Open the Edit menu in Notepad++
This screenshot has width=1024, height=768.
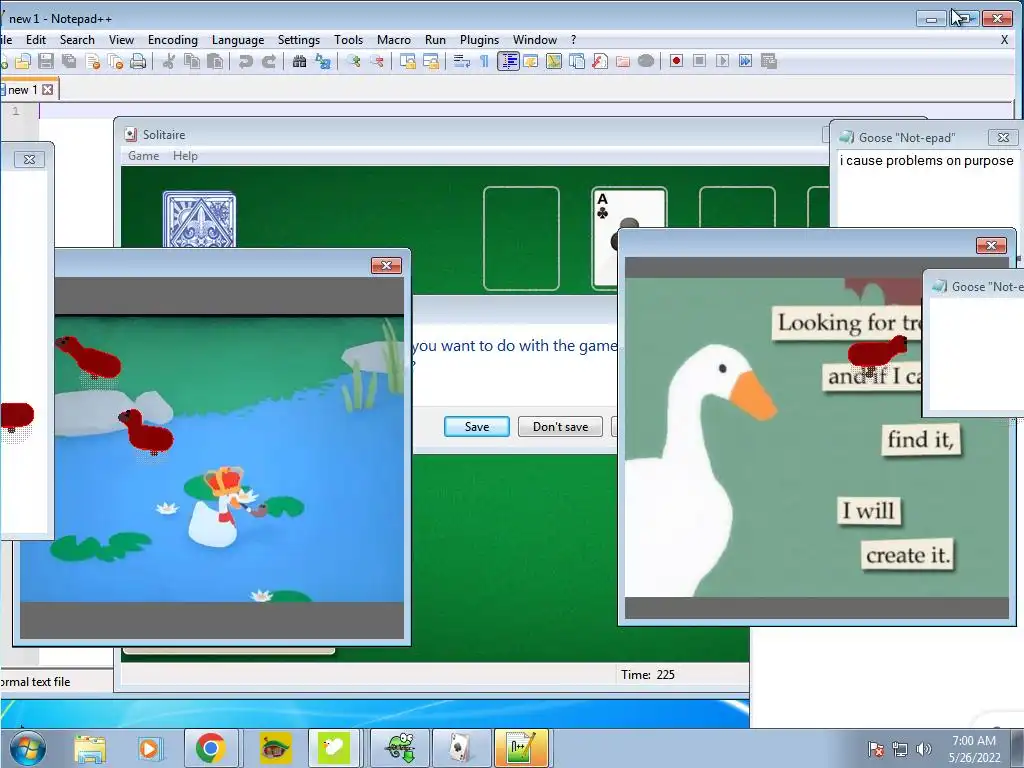pos(36,40)
